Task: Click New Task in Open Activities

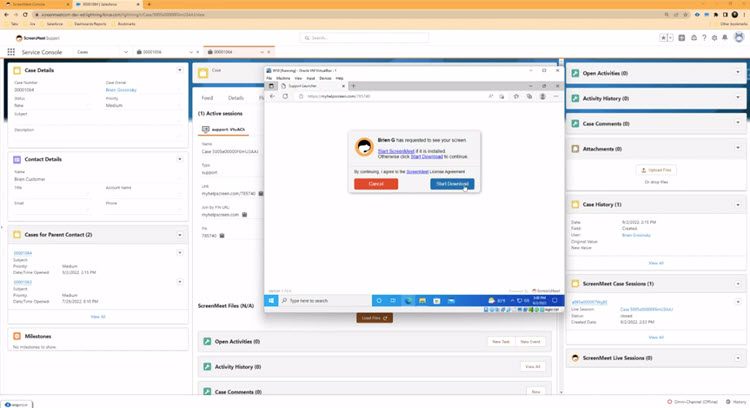Action: 501,342
